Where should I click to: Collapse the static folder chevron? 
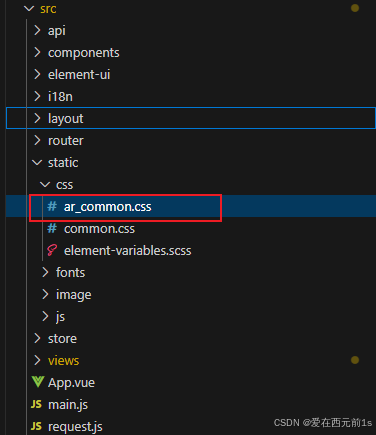(x=37, y=162)
